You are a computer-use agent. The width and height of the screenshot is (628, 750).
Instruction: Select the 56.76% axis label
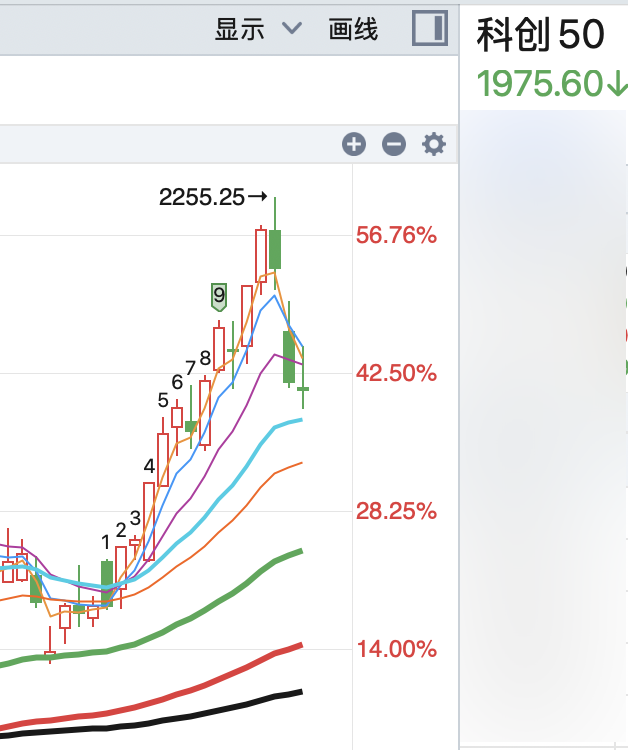tap(397, 235)
